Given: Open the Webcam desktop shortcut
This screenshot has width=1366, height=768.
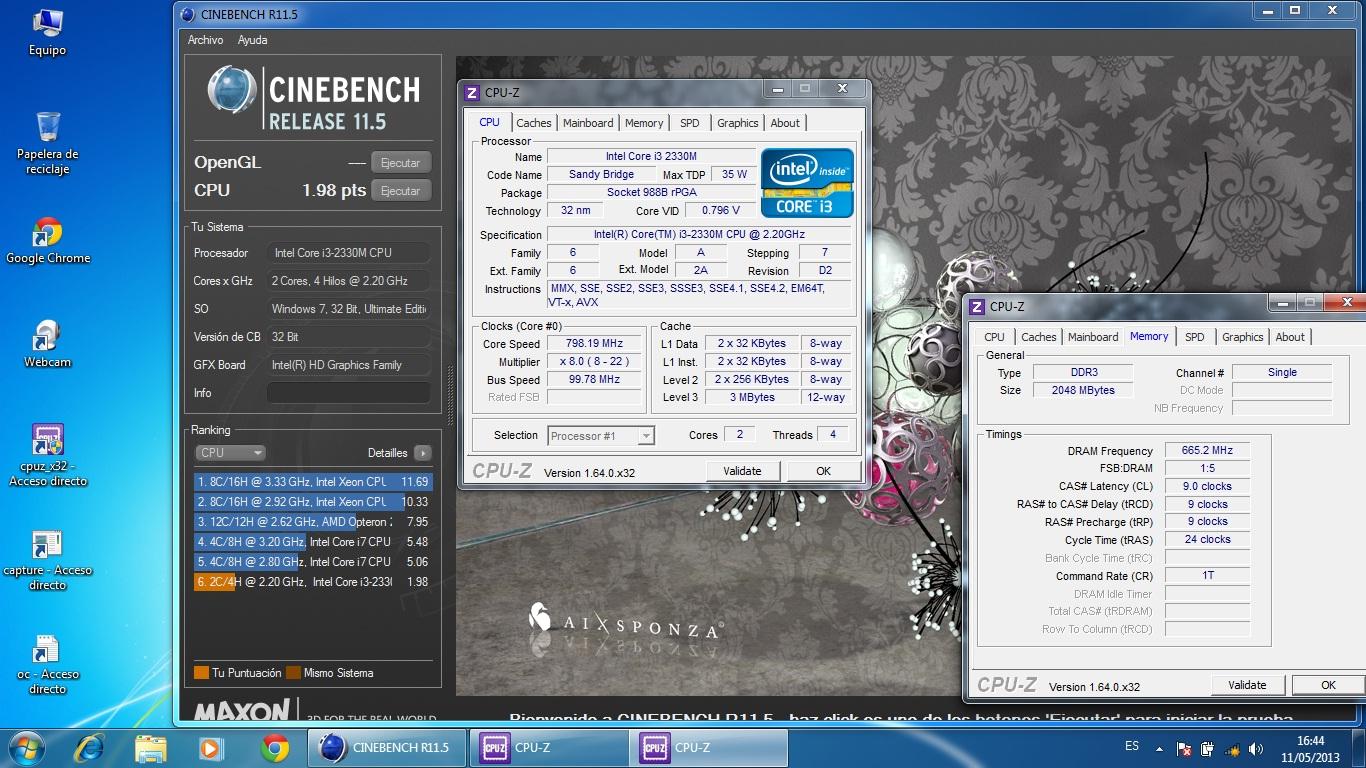Looking at the screenshot, I should pyautogui.click(x=47, y=344).
